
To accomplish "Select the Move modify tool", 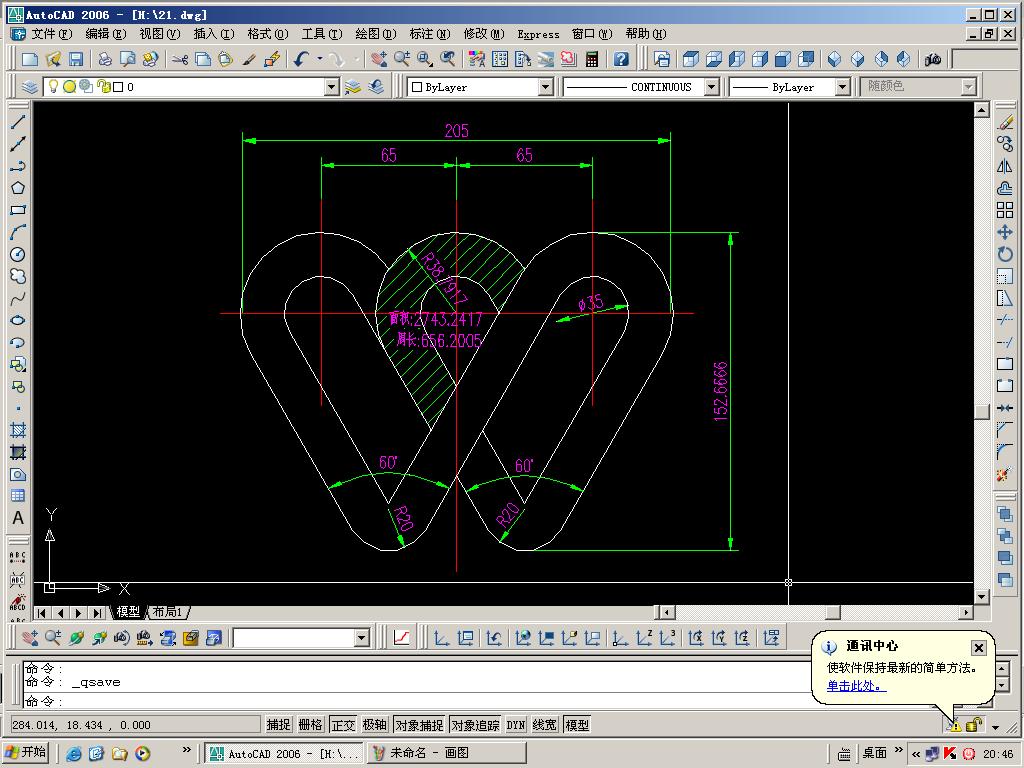I will pyautogui.click(x=1005, y=232).
